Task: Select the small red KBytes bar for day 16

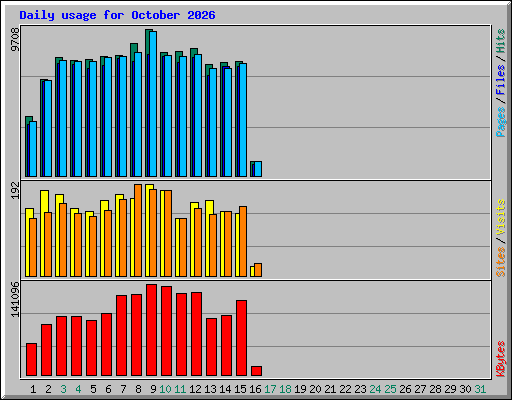Action: 256,371
